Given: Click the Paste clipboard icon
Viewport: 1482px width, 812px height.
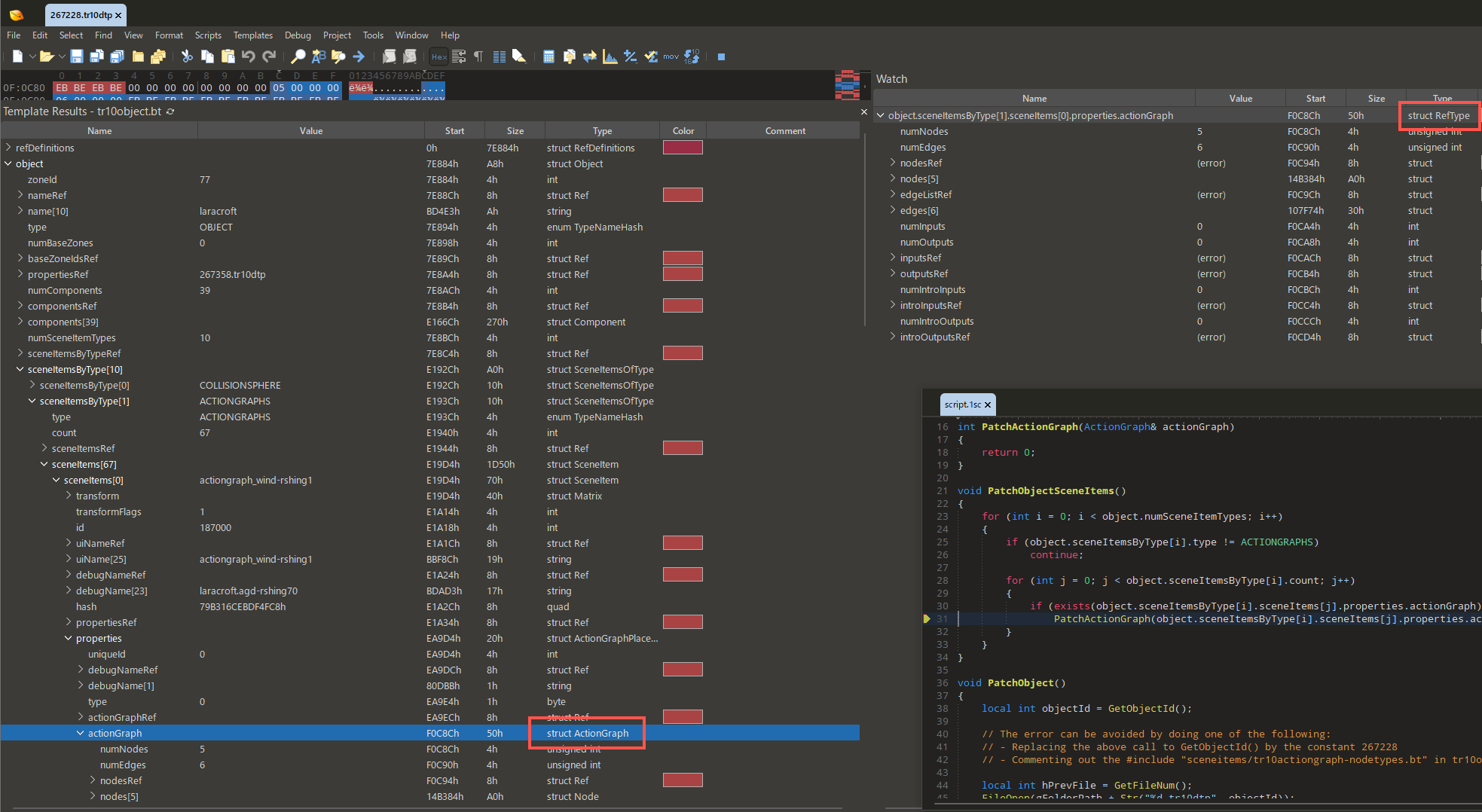Looking at the screenshot, I should point(228,56).
